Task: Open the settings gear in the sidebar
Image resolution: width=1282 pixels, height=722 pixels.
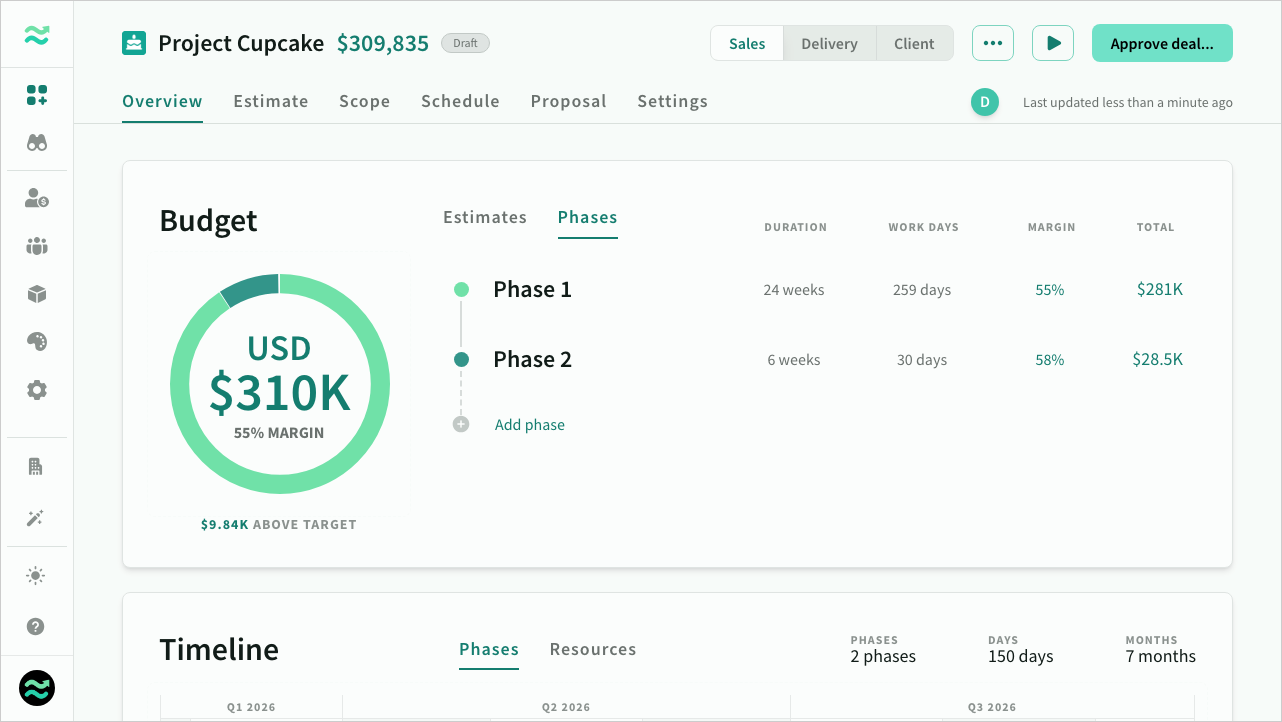Action: [36, 390]
